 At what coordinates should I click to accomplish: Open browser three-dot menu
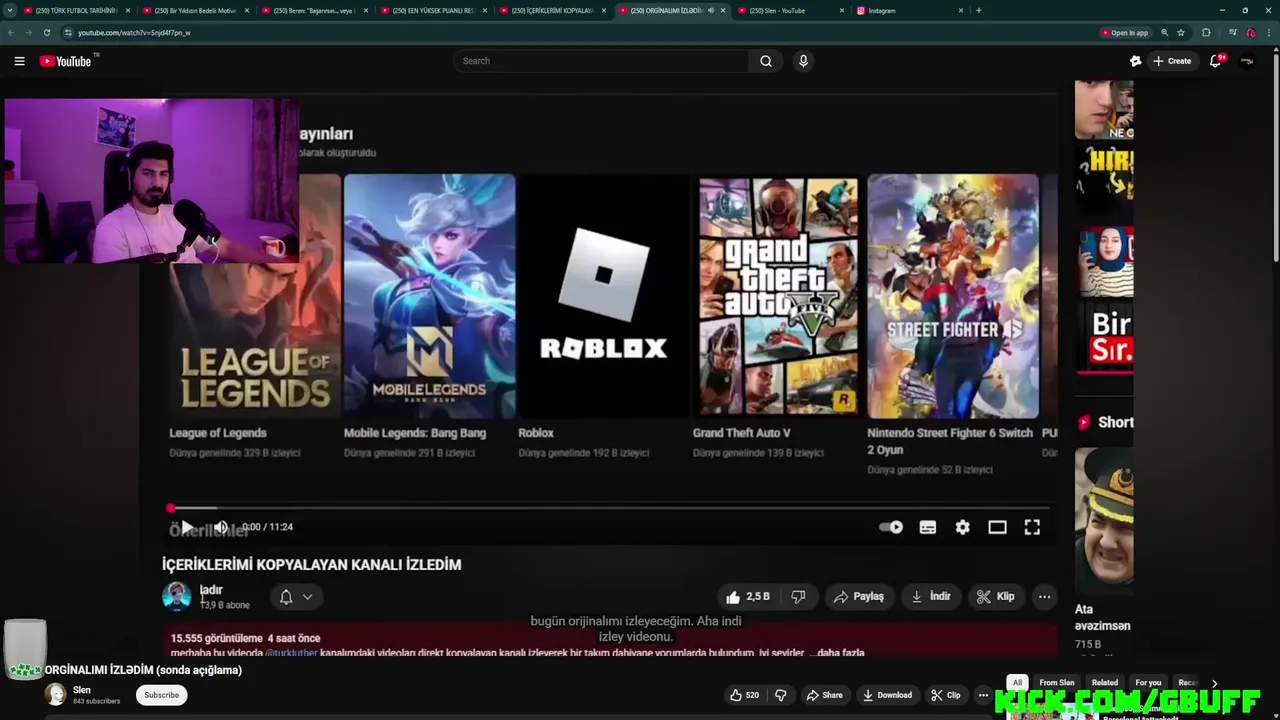tap(1268, 32)
